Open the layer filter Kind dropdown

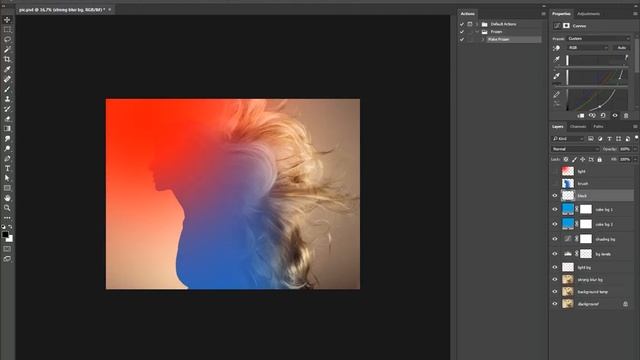[x=568, y=139]
